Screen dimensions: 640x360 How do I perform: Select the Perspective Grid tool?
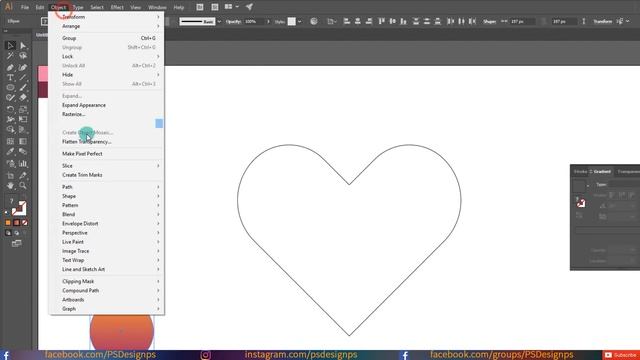[23, 130]
